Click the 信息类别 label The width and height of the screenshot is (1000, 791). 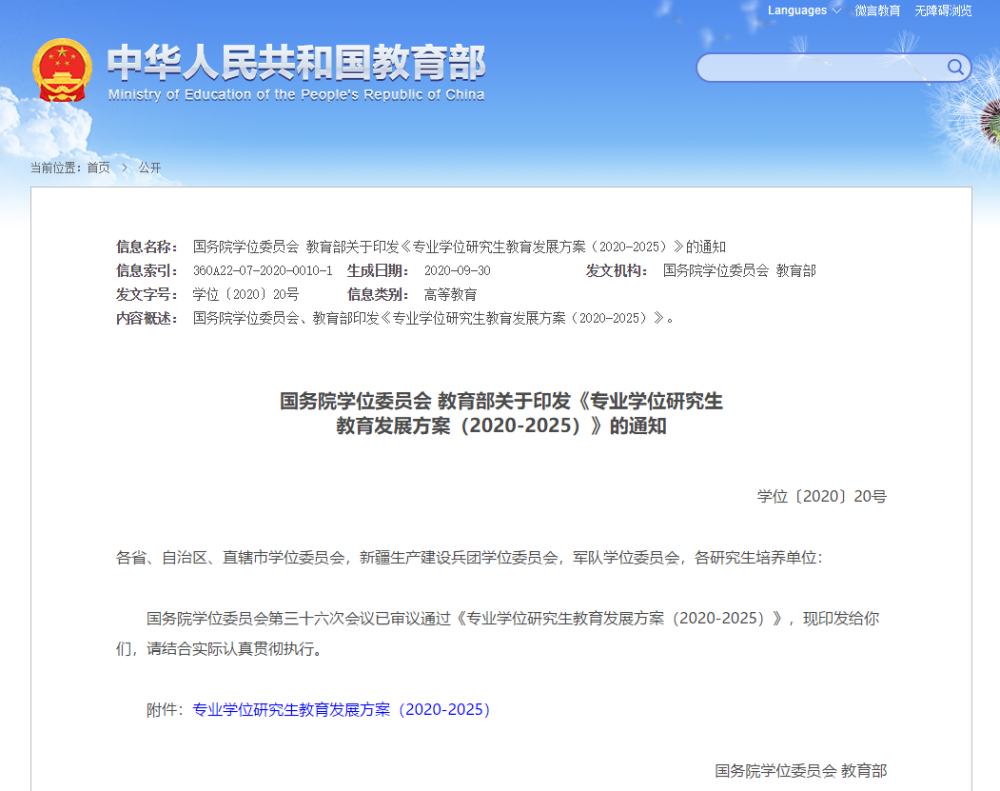pos(378,295)
